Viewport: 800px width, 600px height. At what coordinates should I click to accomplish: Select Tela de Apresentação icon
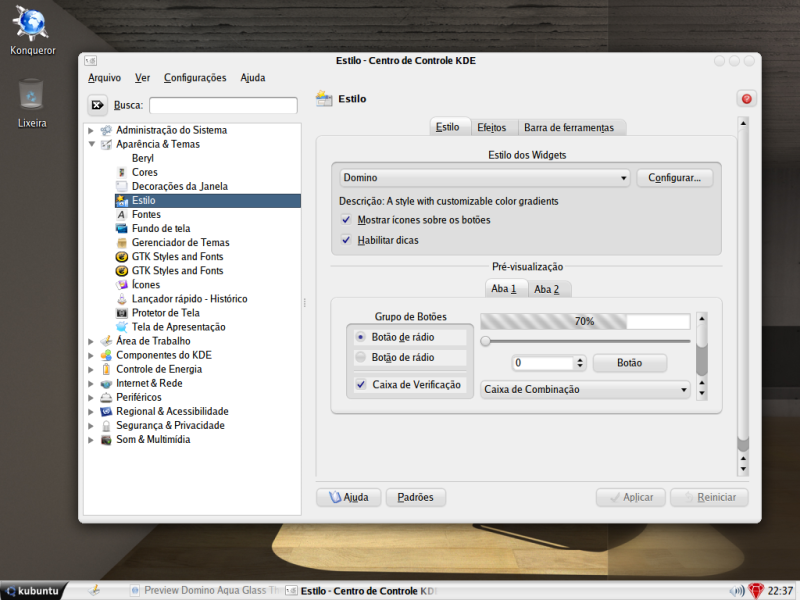pos(121,327)
